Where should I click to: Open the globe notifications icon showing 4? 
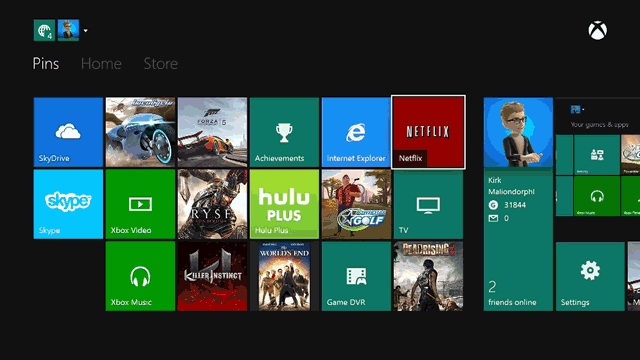pos(44,30)
